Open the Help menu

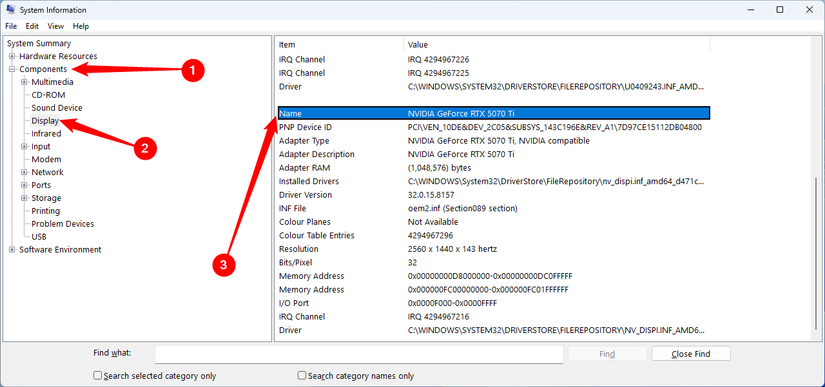pos(81,26)
